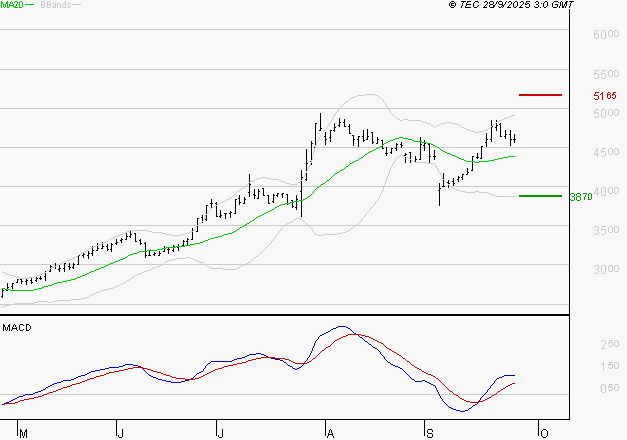The width and height of the screenshot is (627, 440).
Task: Click the MACD indicator label
Action: tap(17, 328)
